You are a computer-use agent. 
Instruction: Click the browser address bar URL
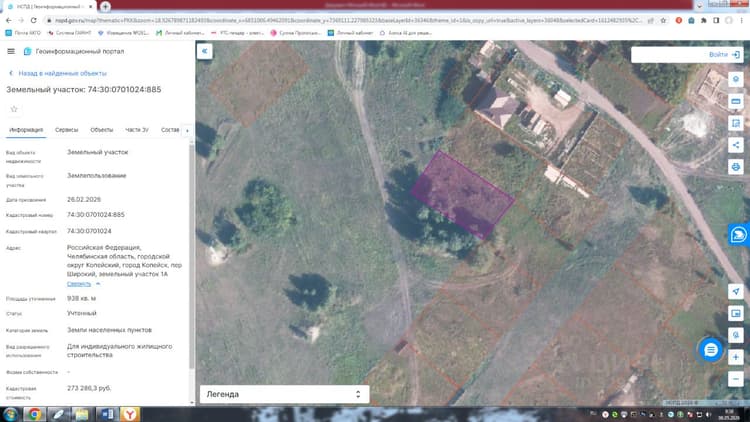[348, 20]
